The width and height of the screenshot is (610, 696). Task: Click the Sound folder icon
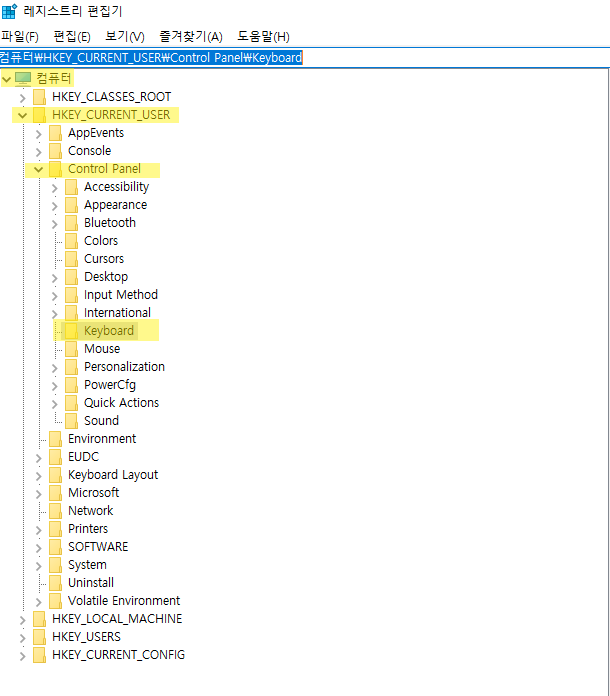pos(71,420)
